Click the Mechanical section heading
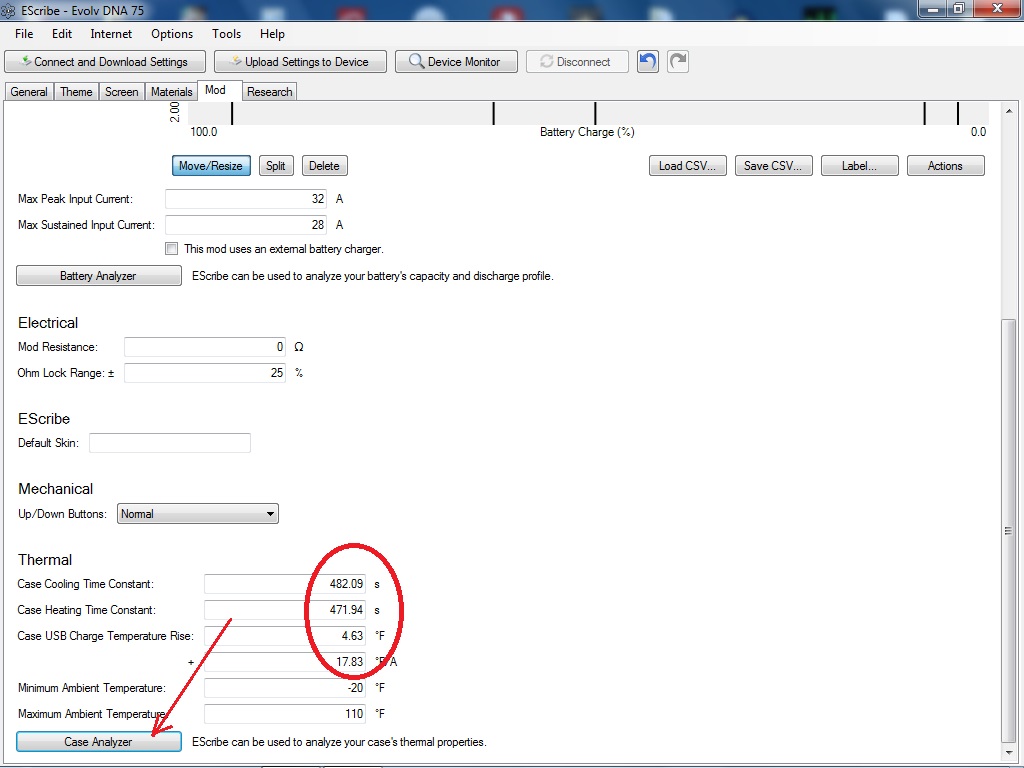 [56, 488]
